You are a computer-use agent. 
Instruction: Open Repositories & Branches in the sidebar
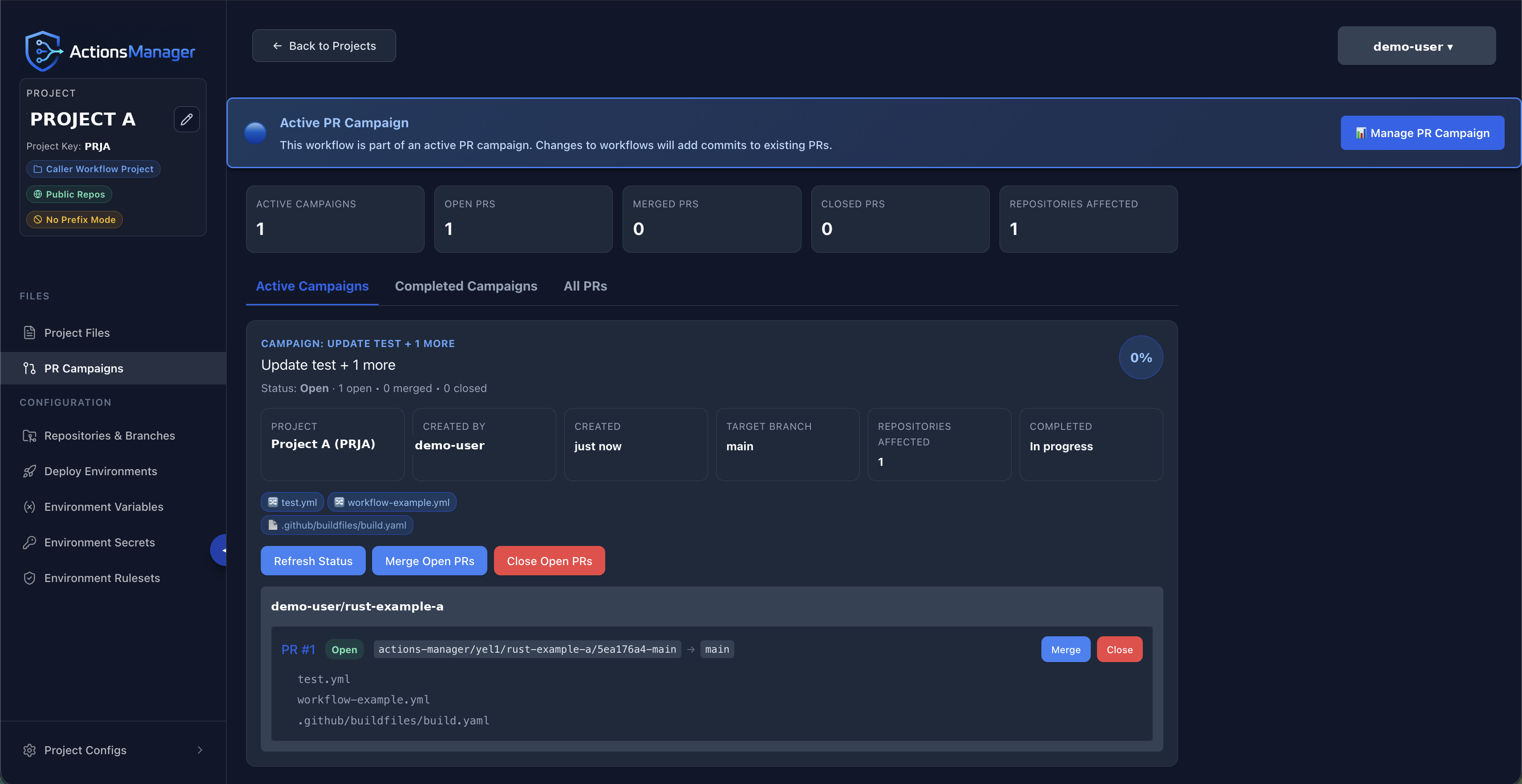tap(113, 436)
